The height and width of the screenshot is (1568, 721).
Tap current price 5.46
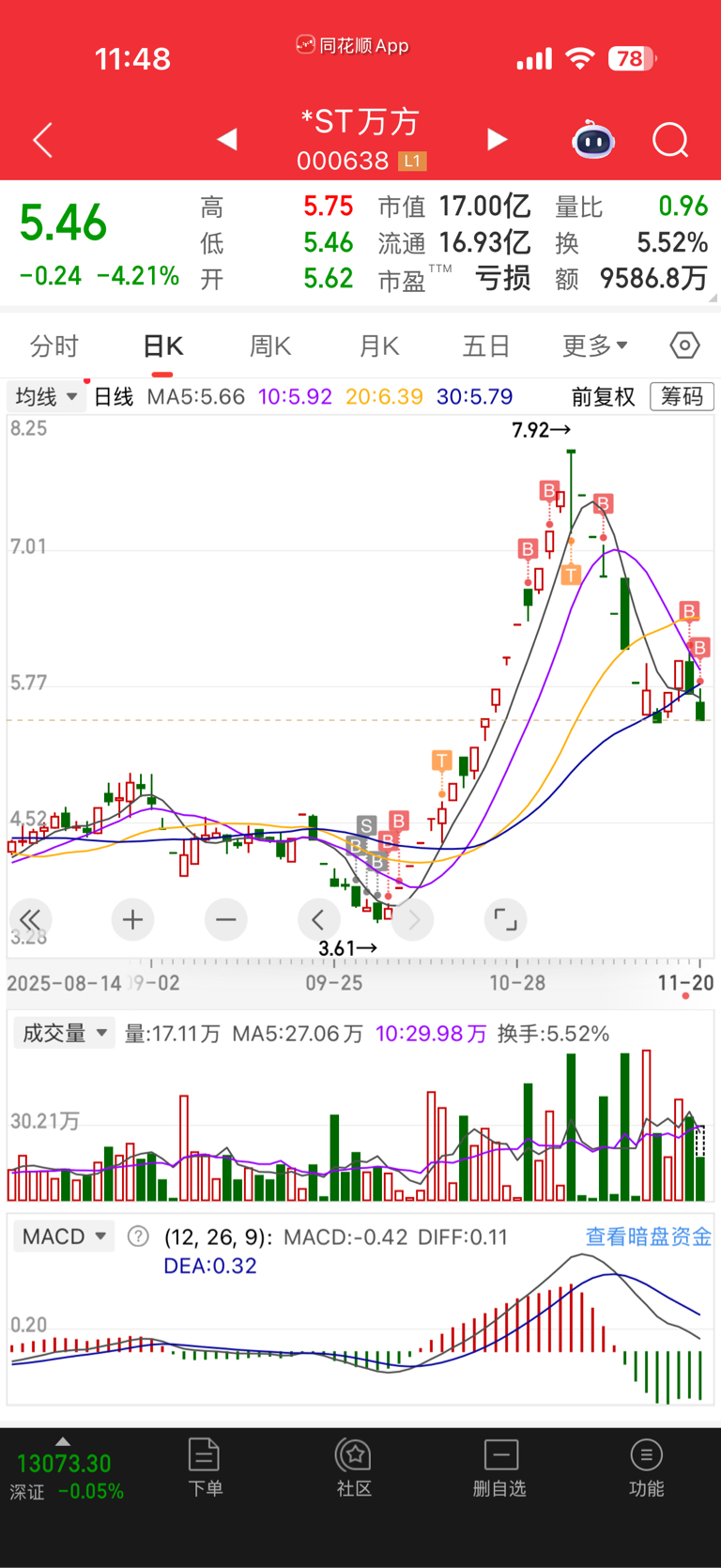(x=63, y=223)
